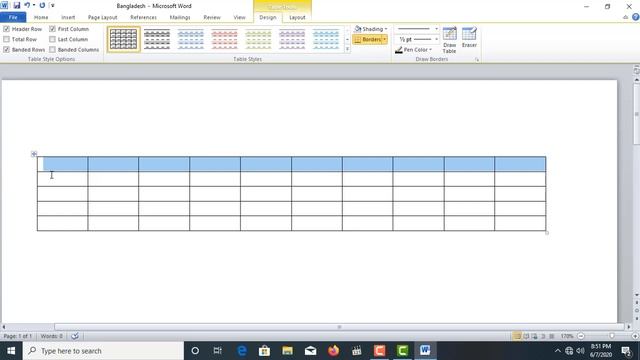Screen dimensions: 640x360
Task: Open the Borders dropdown arrow
Action: click(385, 40)
